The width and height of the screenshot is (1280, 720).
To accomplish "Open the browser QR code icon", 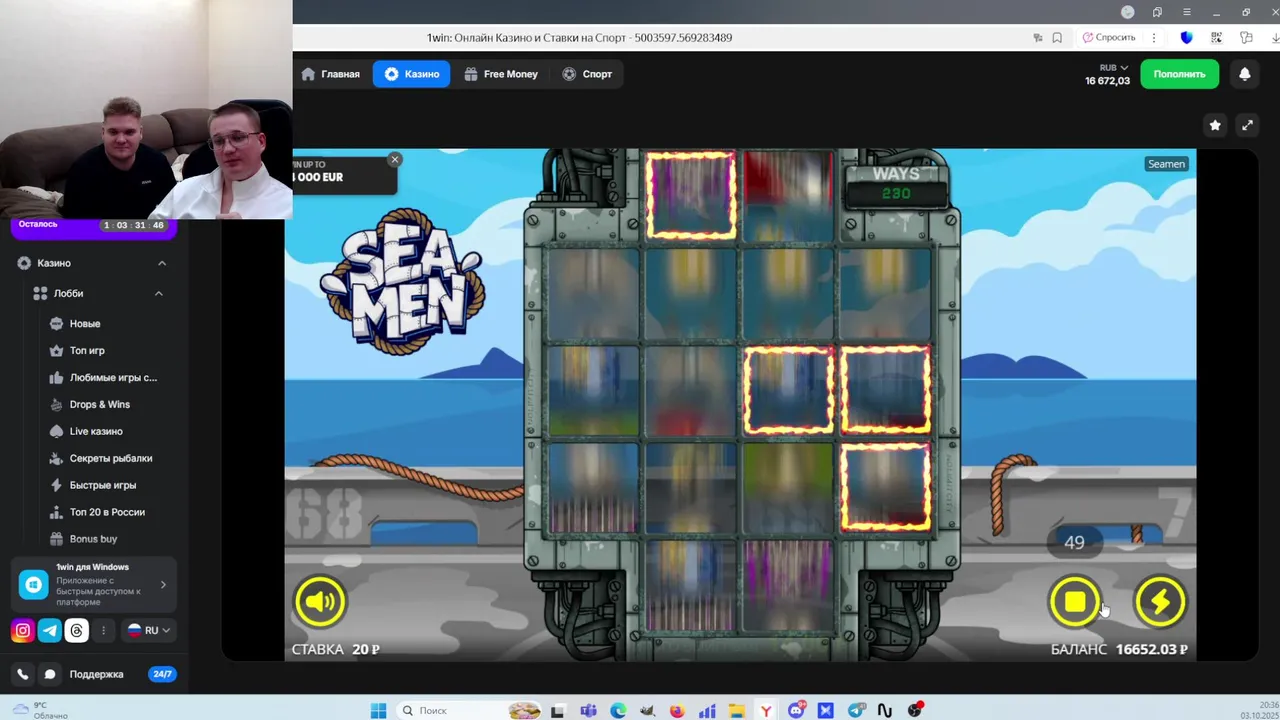I will click(1217, 37).
